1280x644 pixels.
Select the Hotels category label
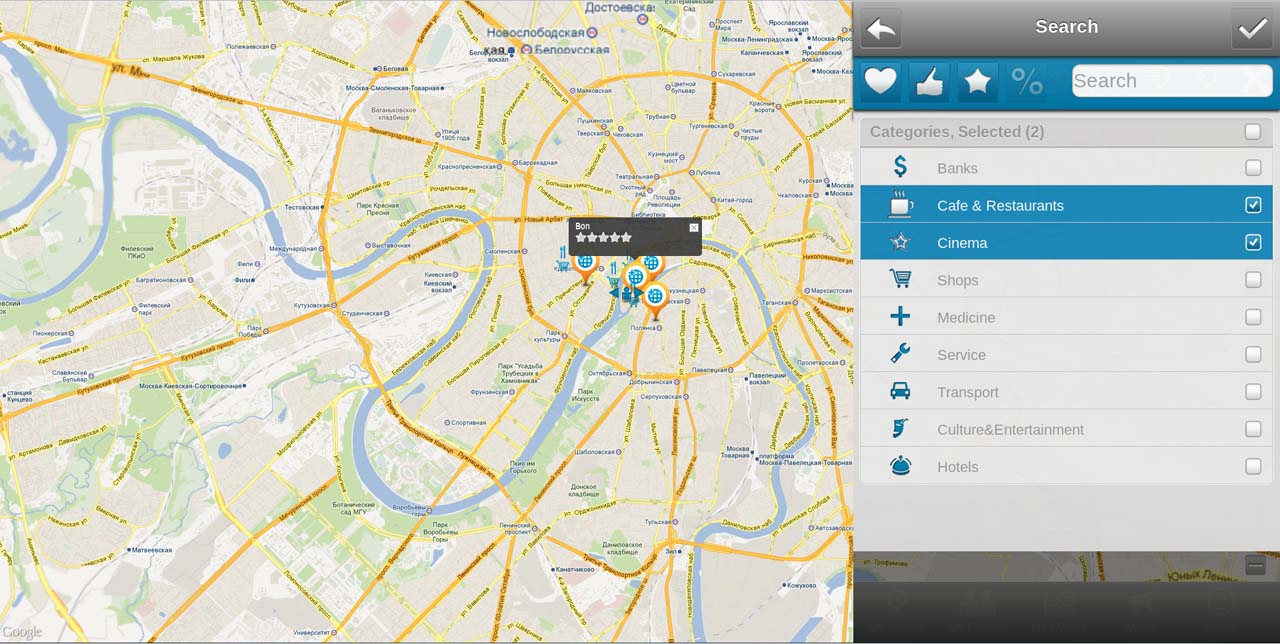[x=958, y=467]
